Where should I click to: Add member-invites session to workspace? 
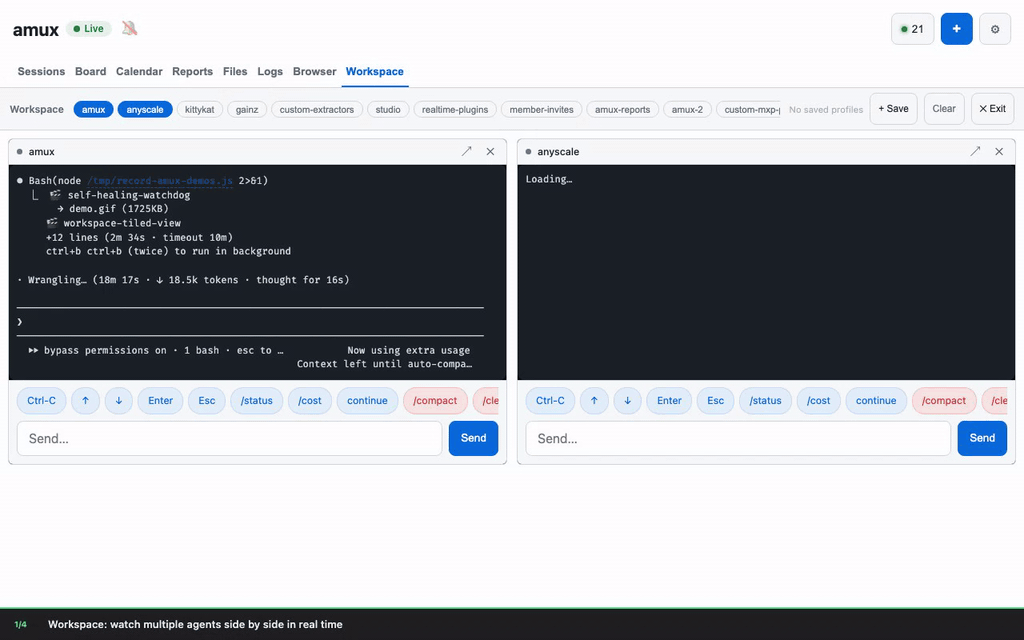pos(541,109)
